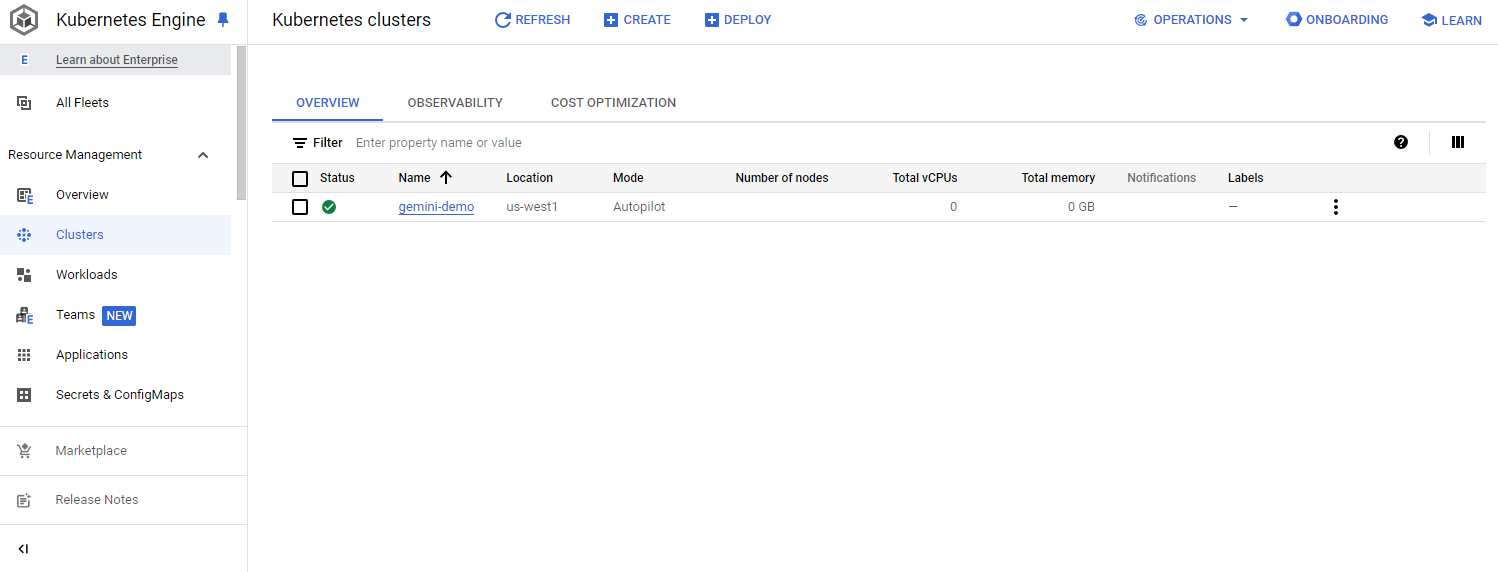Sort by Name using the arrow
The image size is (1498, 572).
tap(446, 178)
